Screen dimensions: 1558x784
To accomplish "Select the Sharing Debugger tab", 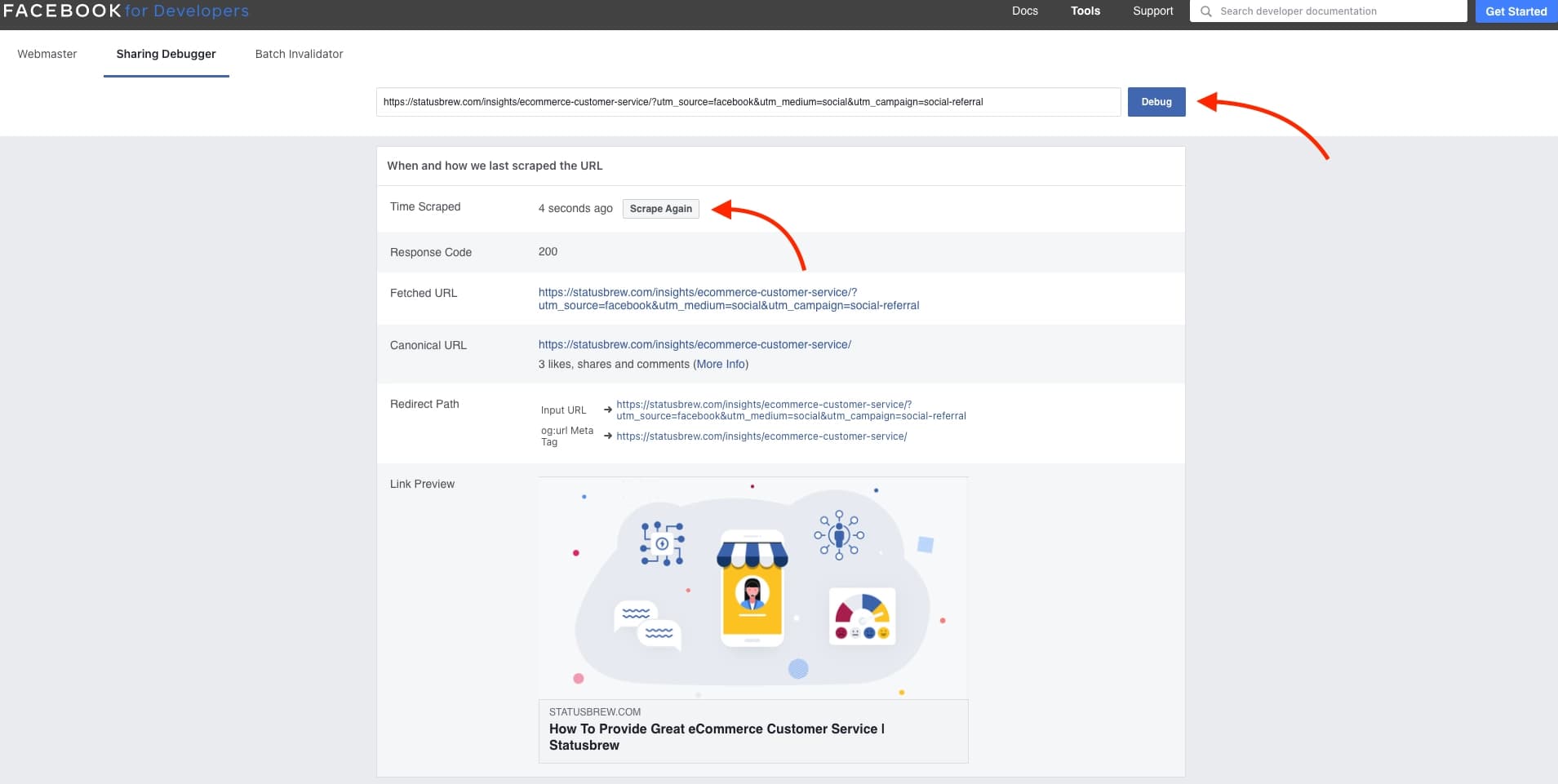I will 166,54.
